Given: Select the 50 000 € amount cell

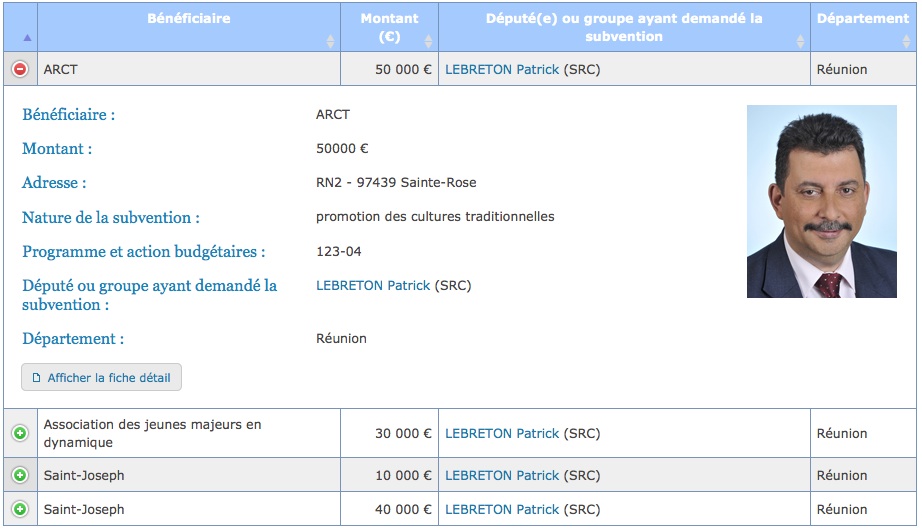Looking at the screenshot, I should coord(389,69).
